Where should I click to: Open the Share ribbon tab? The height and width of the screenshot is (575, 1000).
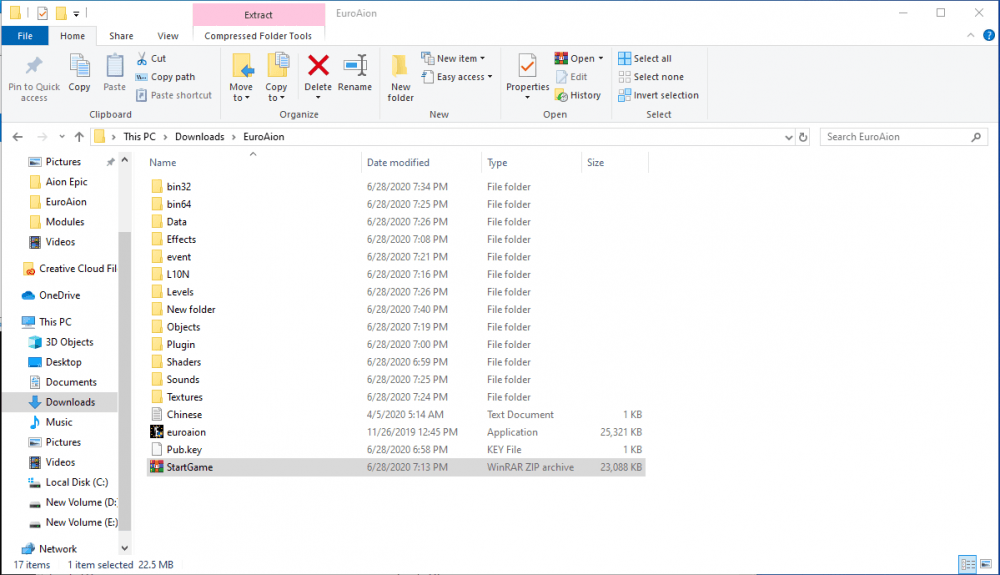click(121, 36)
